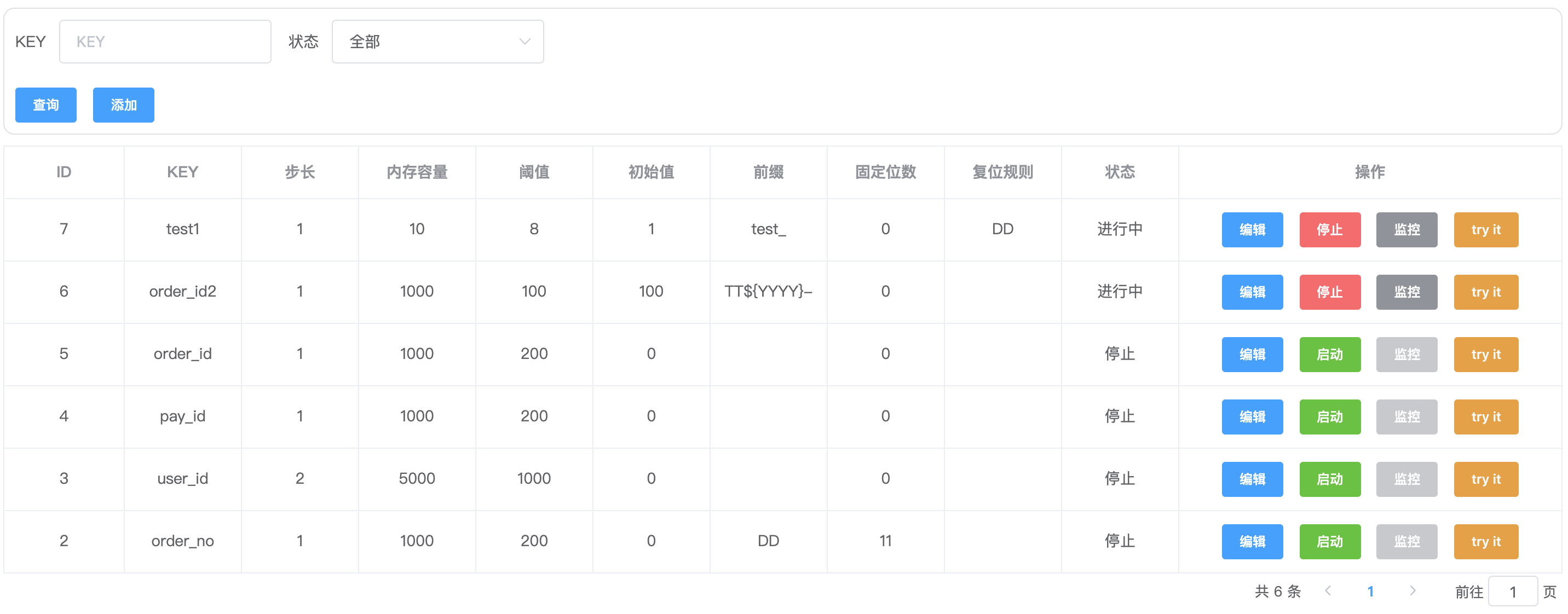The width and height of the screenshot is (1568, 614).
Task: Click 编辑 for the test1 row
Action: [x=1252, y=229]
